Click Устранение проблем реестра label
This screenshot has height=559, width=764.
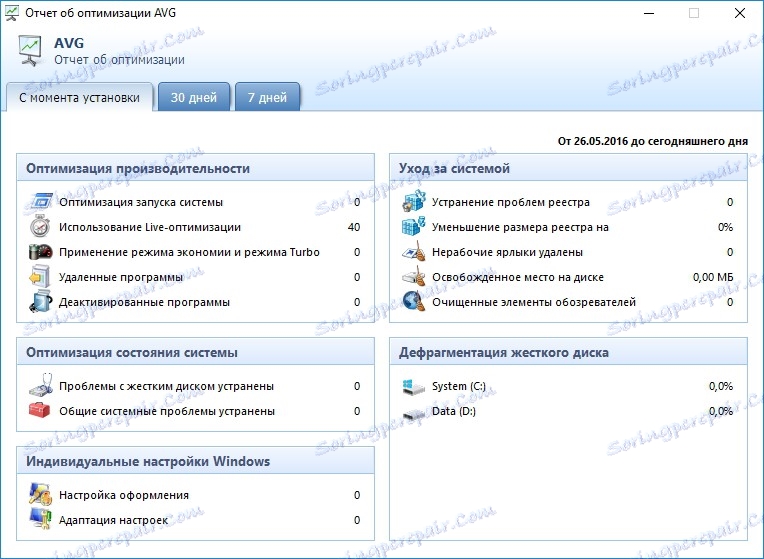point(511,202)
